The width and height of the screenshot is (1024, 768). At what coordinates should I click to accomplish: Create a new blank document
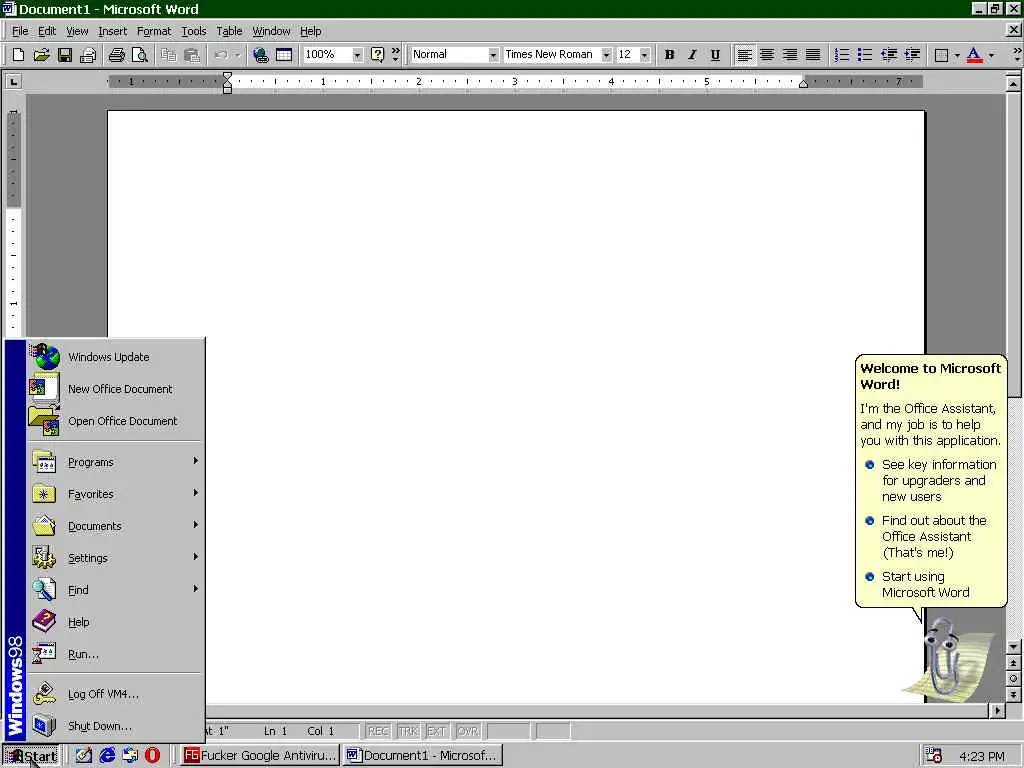coord(18,55)
